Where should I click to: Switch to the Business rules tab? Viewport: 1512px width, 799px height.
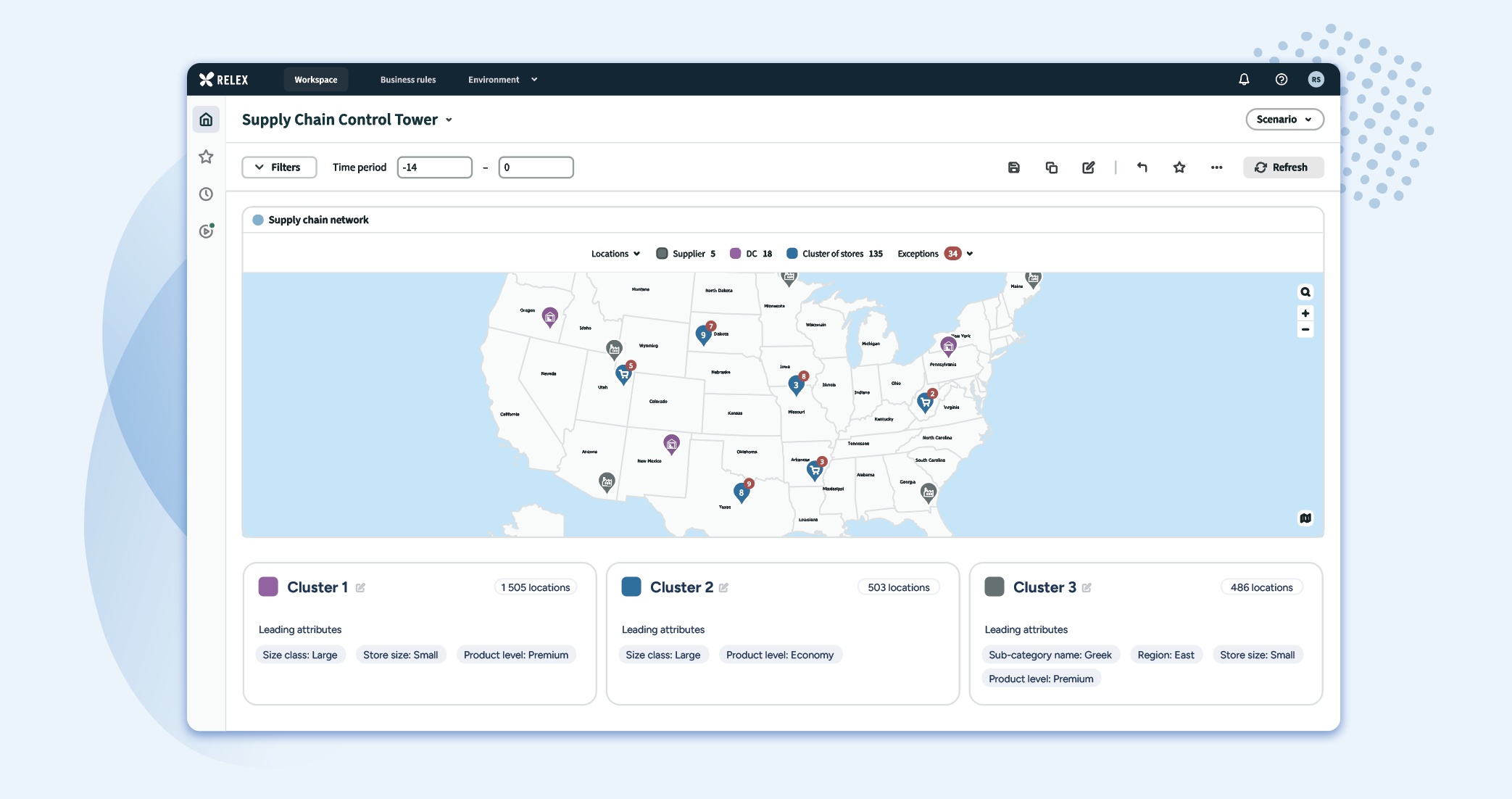(x=408, y=80)
